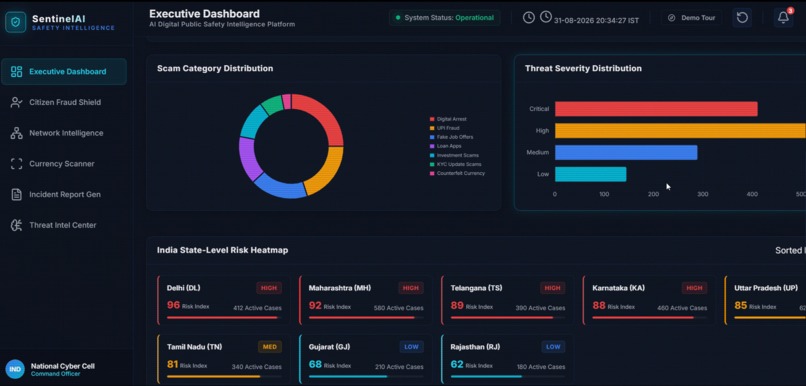Click "390 Active Cases" text
The height and width of the screenshot is (386, 806).
coord(540,308)
